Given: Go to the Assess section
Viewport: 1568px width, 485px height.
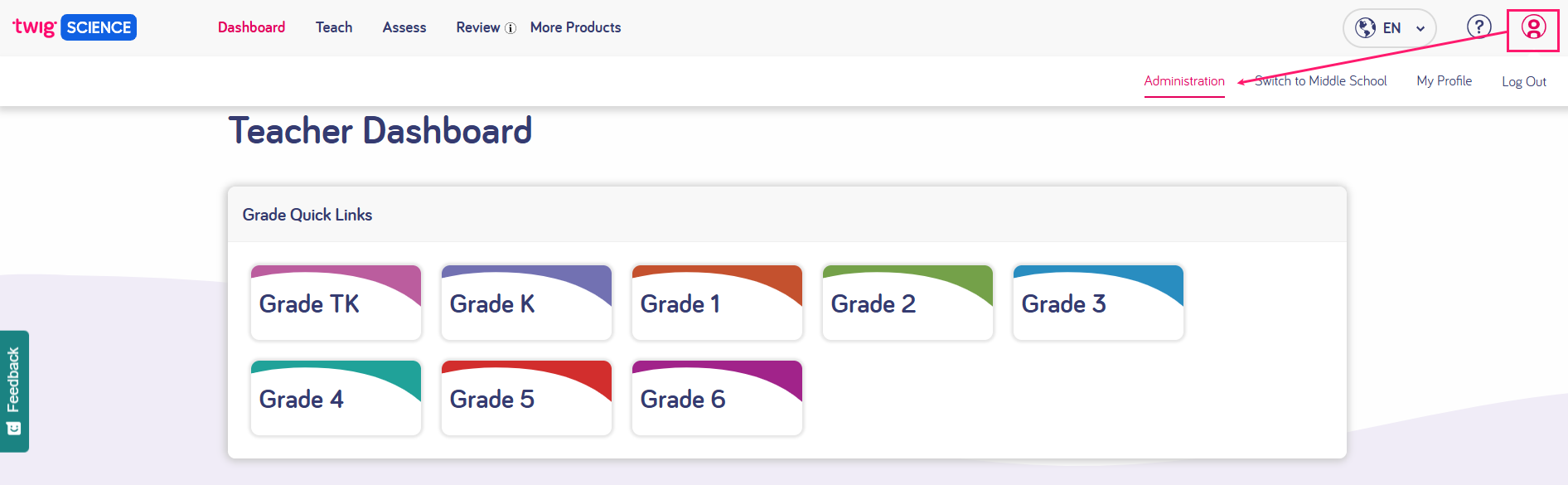Looking at the screenshot, I should [404, 27].
